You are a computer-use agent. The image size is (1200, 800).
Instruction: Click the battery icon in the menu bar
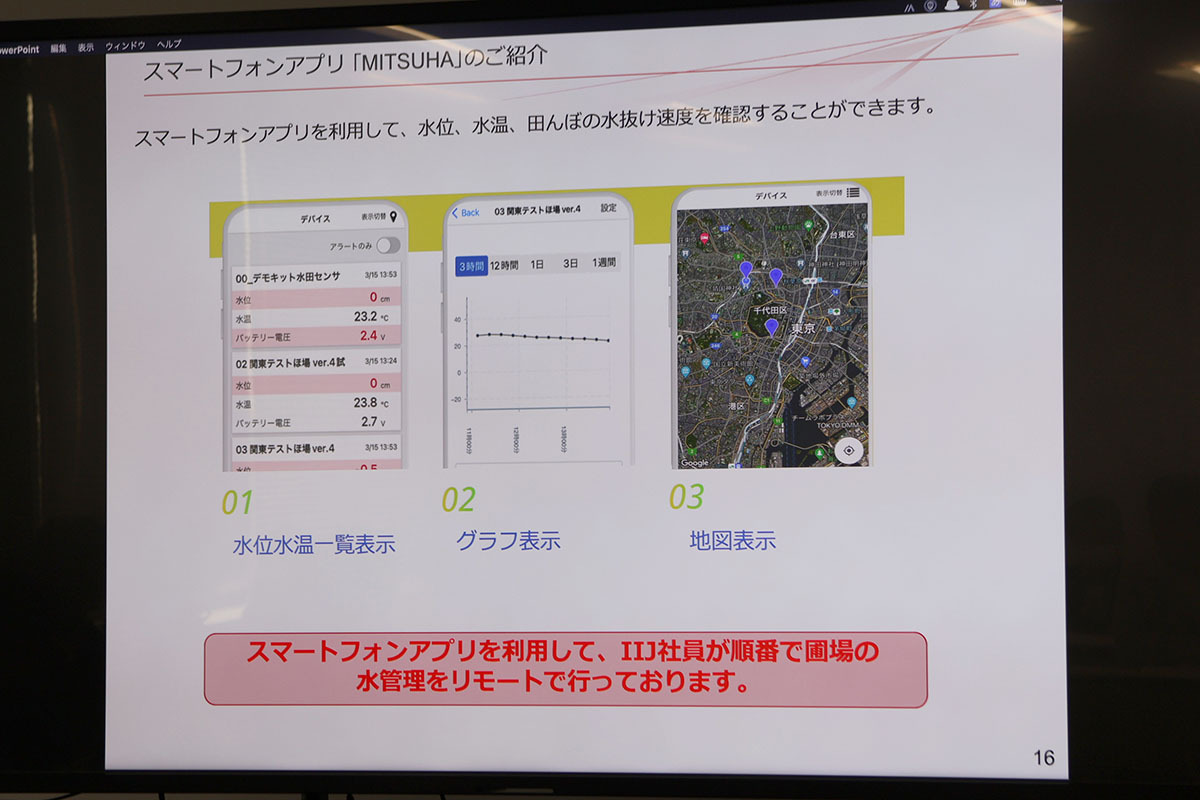(1021, 4)
